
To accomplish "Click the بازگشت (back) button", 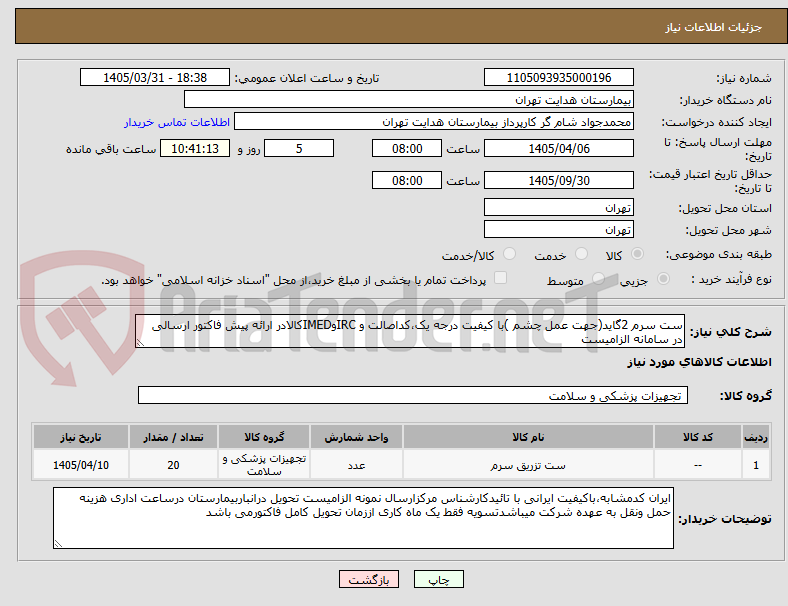I will point(369,579).
